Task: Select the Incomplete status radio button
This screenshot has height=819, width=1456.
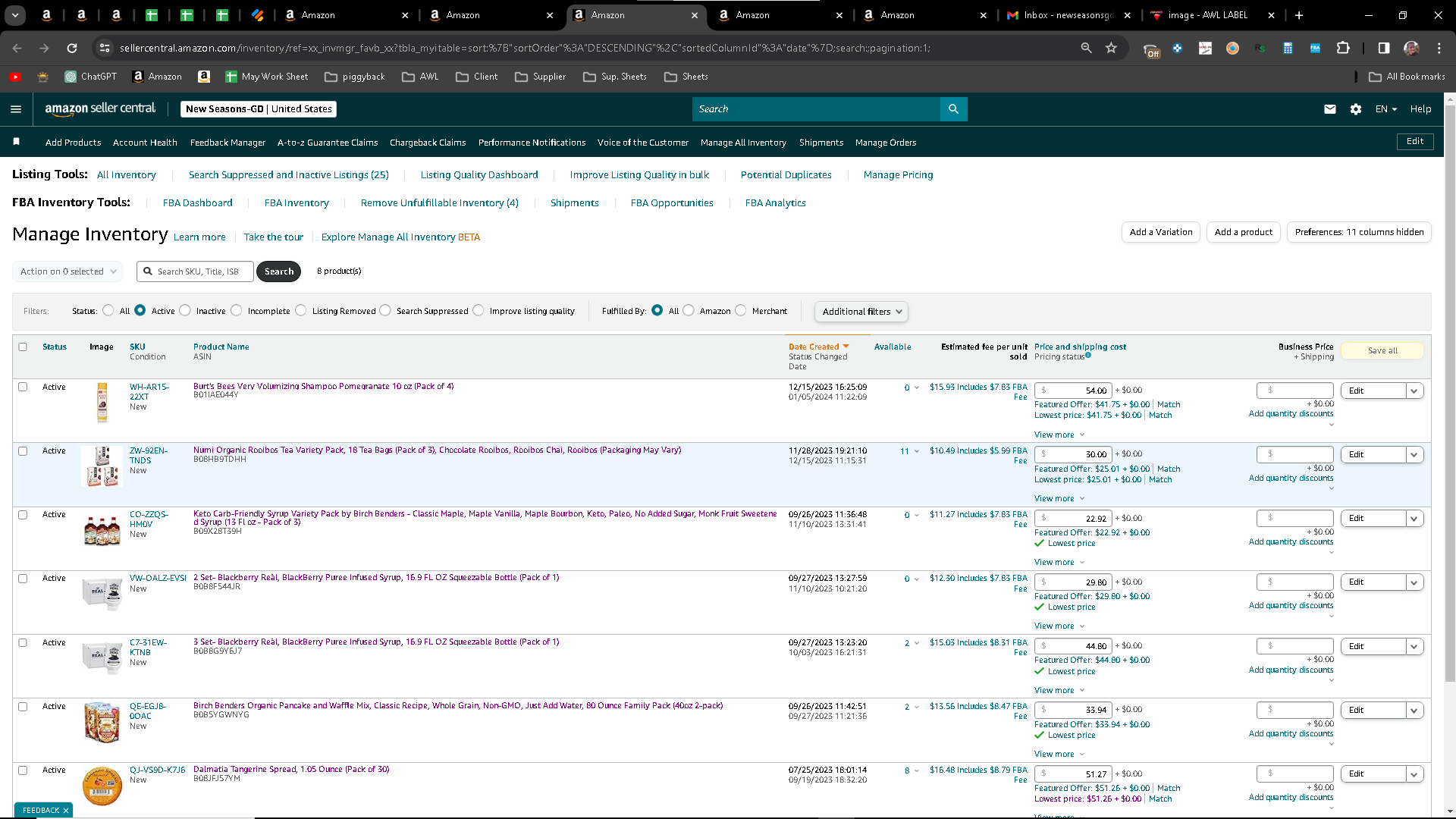Action: [x=237, y=310]
